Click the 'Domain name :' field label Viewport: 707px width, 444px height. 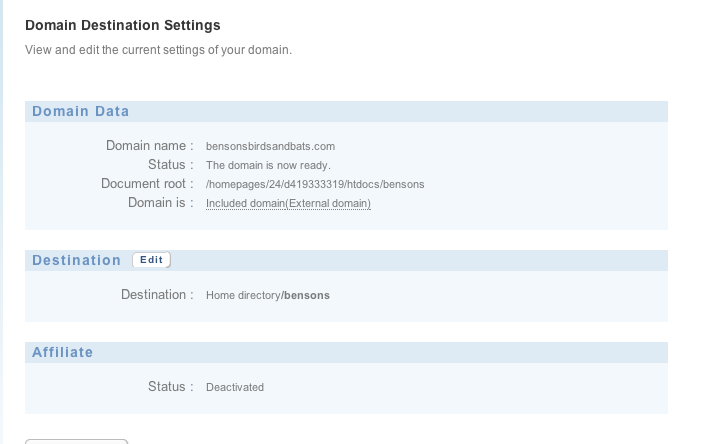[x=150, y=146]
